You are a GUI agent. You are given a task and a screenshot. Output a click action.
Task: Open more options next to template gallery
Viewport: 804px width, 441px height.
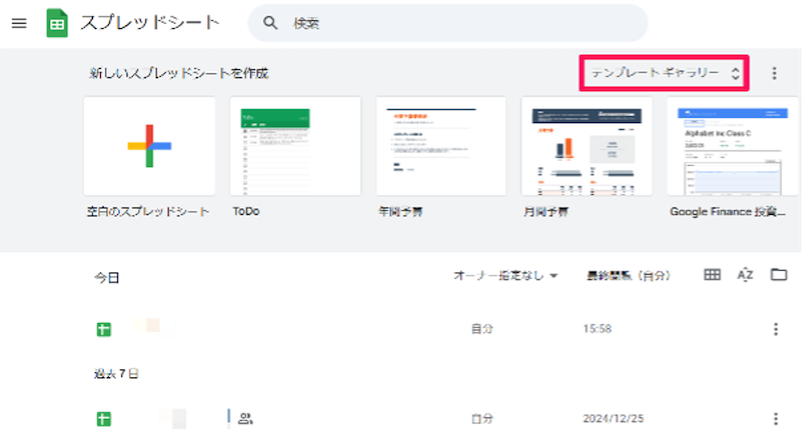(774, 73)
